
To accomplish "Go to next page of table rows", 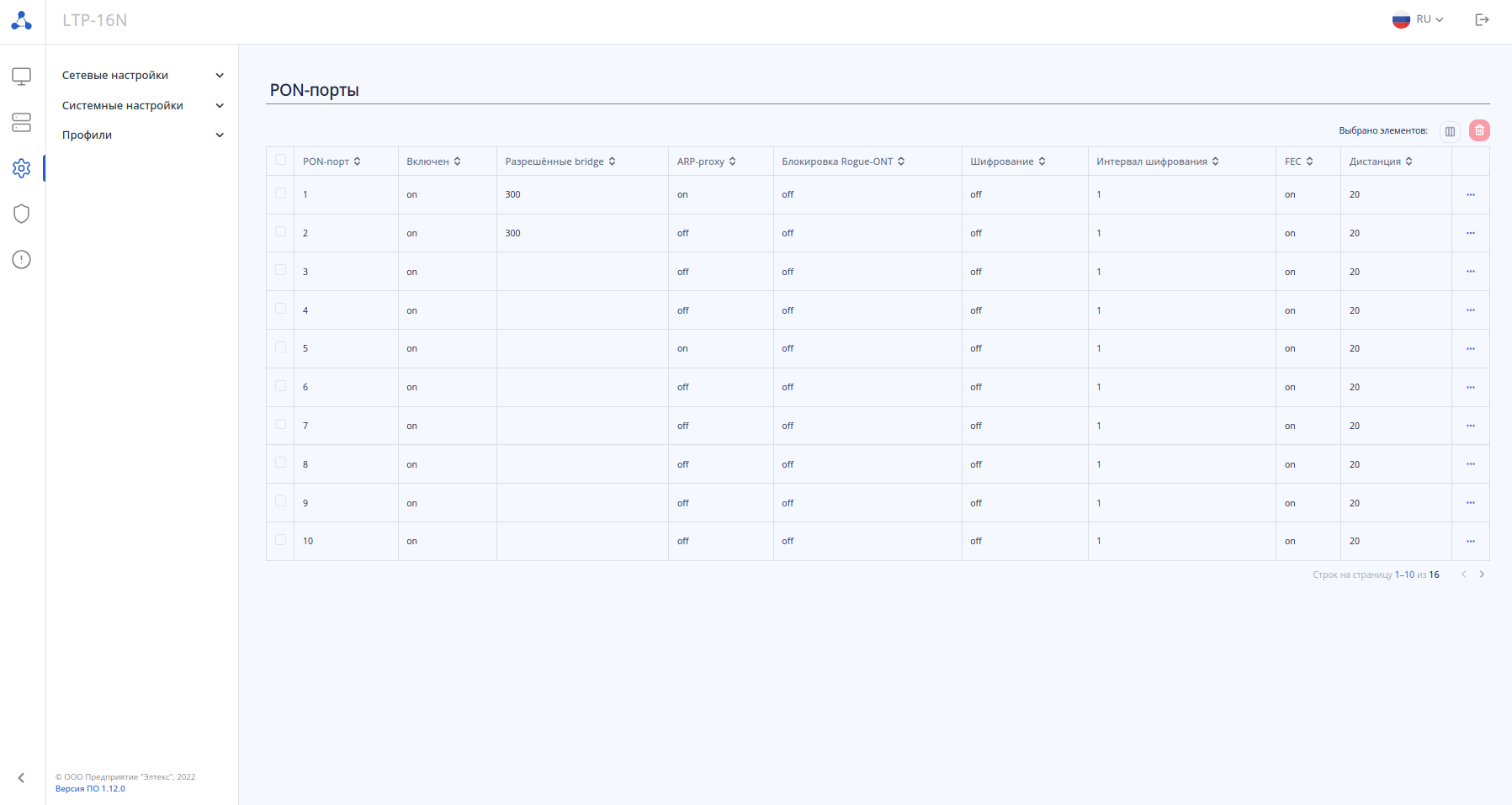I will (1482, 575).
